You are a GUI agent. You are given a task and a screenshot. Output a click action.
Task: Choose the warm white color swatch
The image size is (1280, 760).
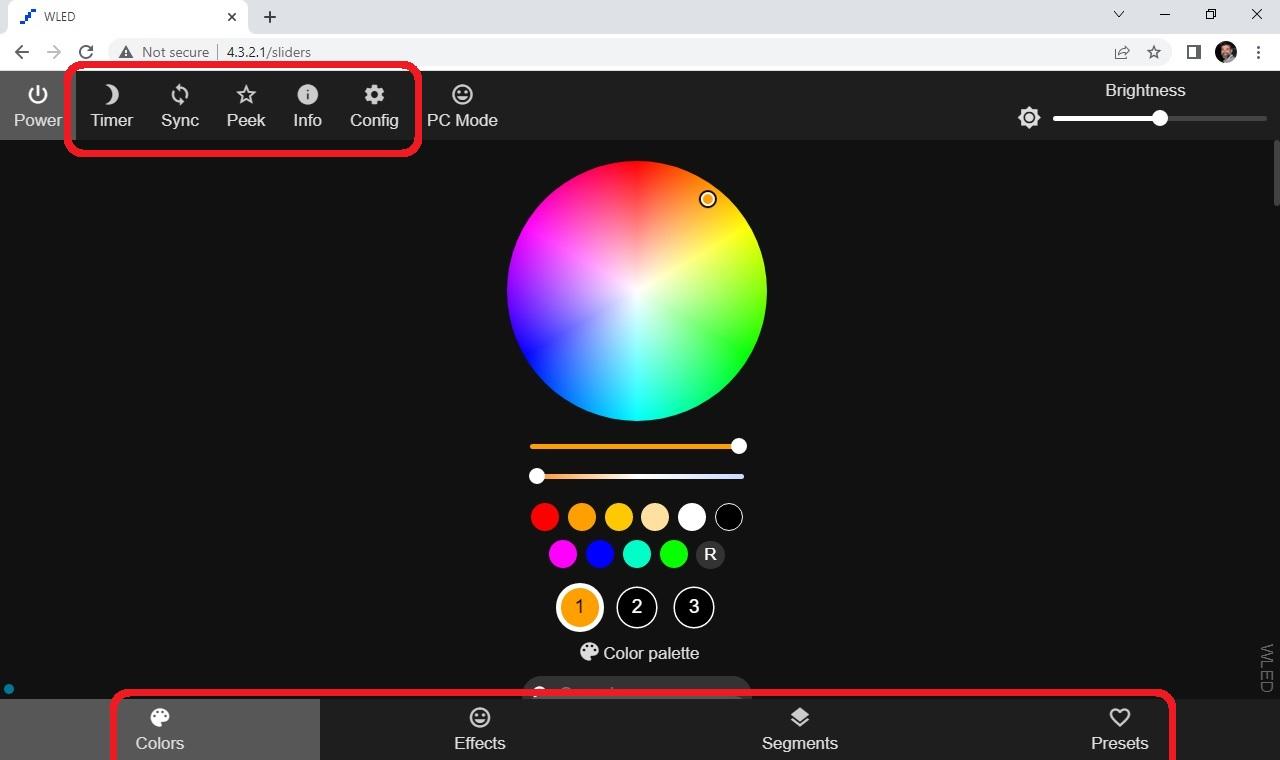point(655,517)
